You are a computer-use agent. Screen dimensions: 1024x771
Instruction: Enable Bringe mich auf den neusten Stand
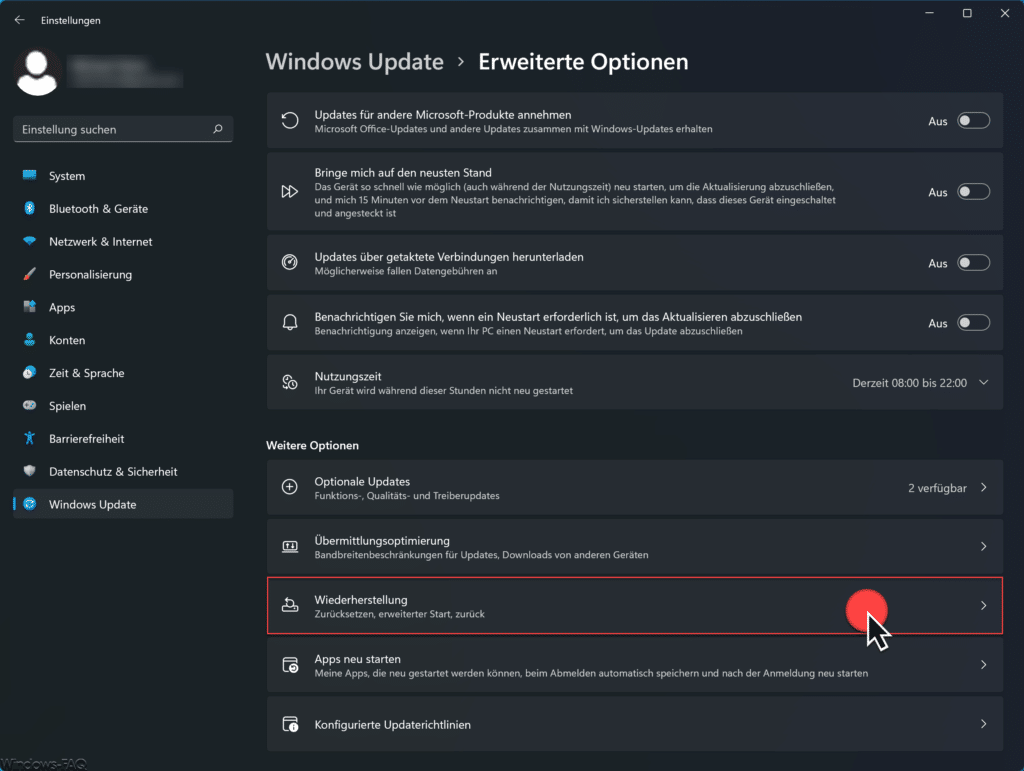point(973,192)
